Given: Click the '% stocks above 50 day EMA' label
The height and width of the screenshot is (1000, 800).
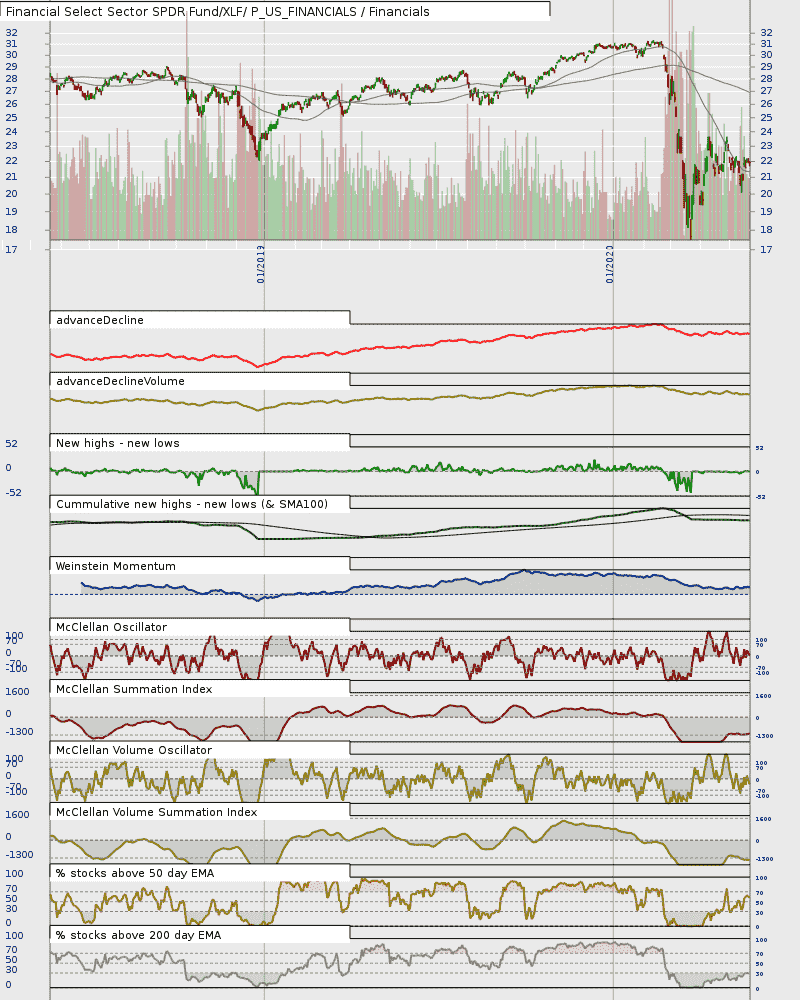Looking at the screenshot, I should pos(135,874).
